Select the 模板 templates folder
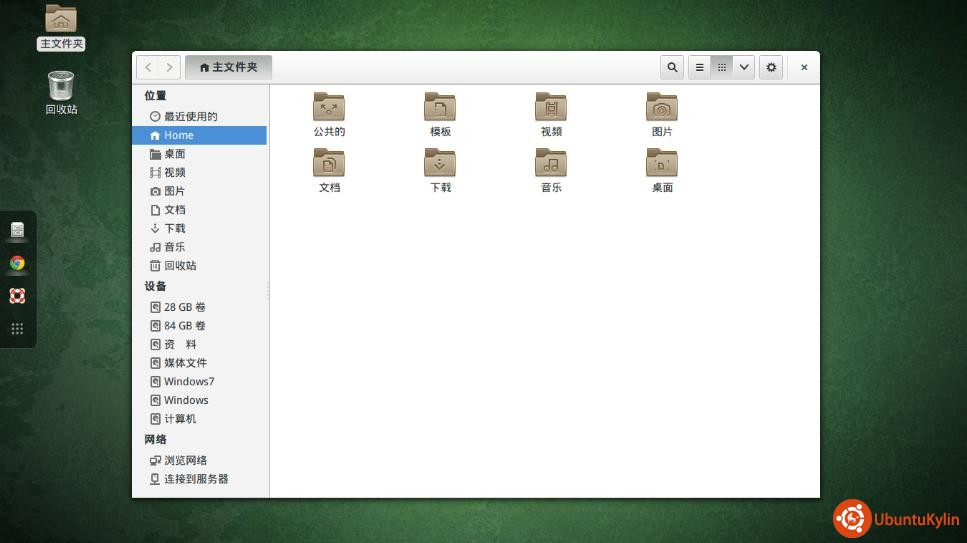967x543 pixels. (440, 107)
